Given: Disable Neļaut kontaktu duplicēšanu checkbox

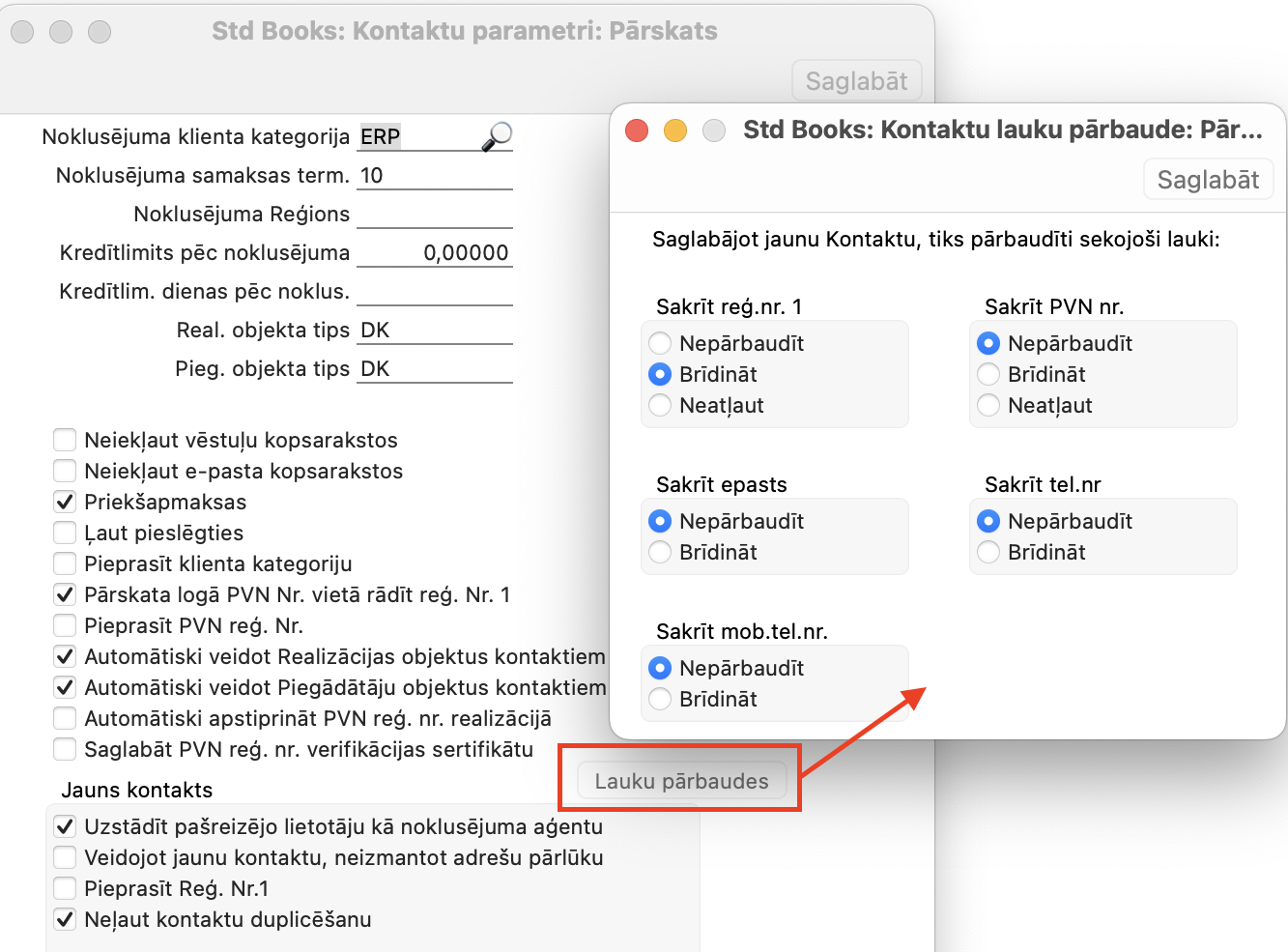Looking at the screenshot, I should [65, 919].
